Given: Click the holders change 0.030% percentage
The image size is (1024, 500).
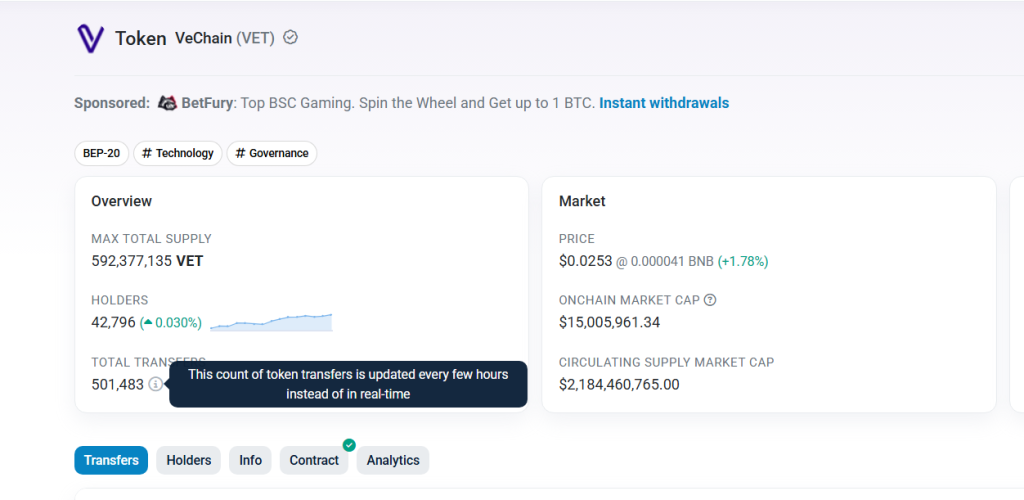Looking at the screenshot, I should pos(172,322).
